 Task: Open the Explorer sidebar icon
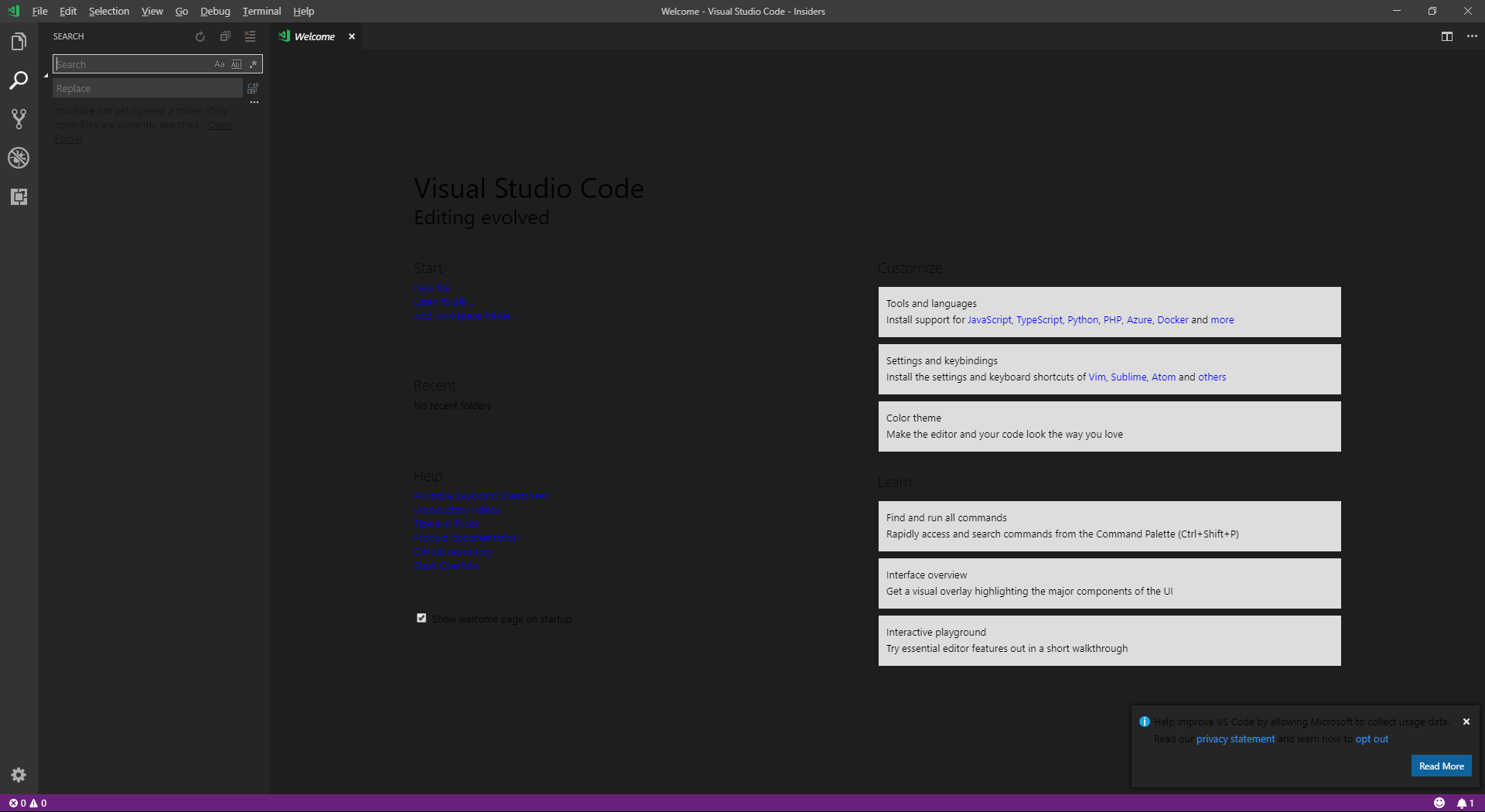click(x=19, y=41)
